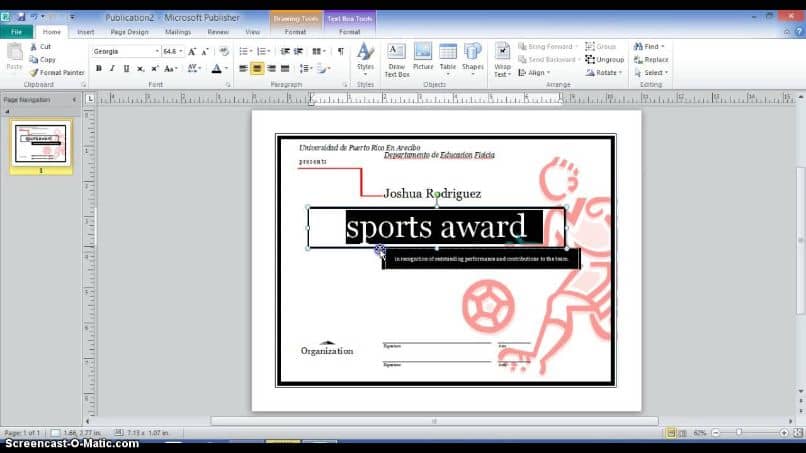Image resolution: width=806 pixels, height=453 pixels.
Task: Show whole page zoom icon
Action: (798, 433)
